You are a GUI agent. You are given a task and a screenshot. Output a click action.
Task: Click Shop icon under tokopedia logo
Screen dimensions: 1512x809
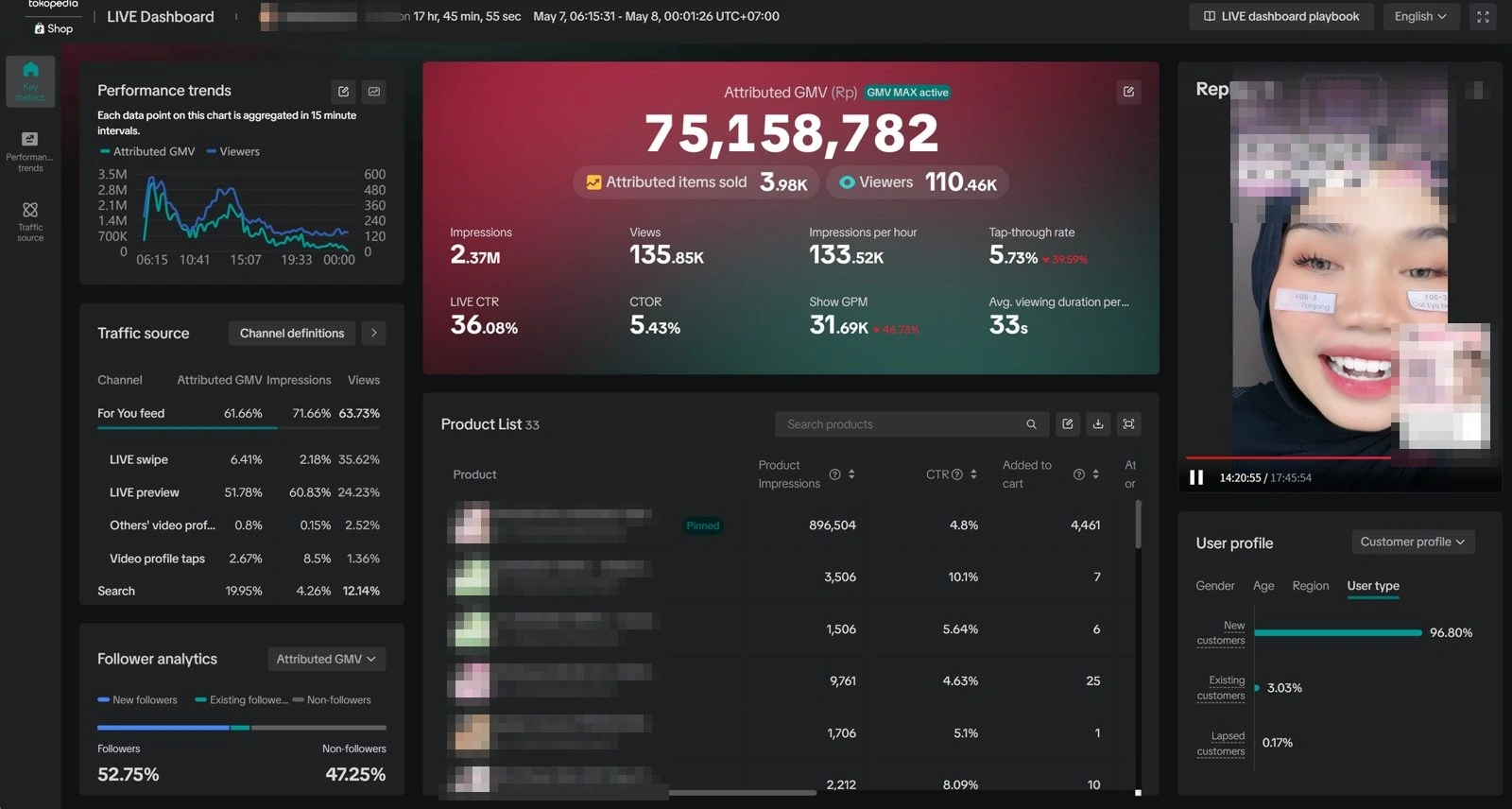coord(40,28)
